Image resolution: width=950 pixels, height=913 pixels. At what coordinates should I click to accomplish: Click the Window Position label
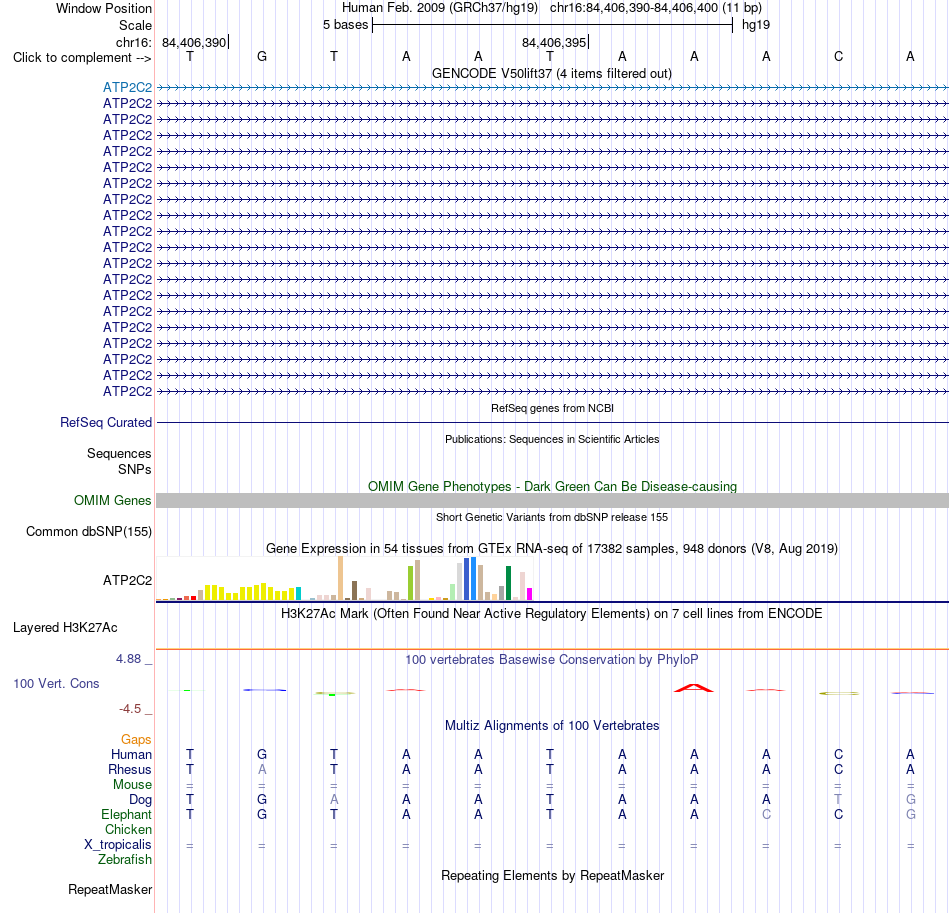coord(104,8)
